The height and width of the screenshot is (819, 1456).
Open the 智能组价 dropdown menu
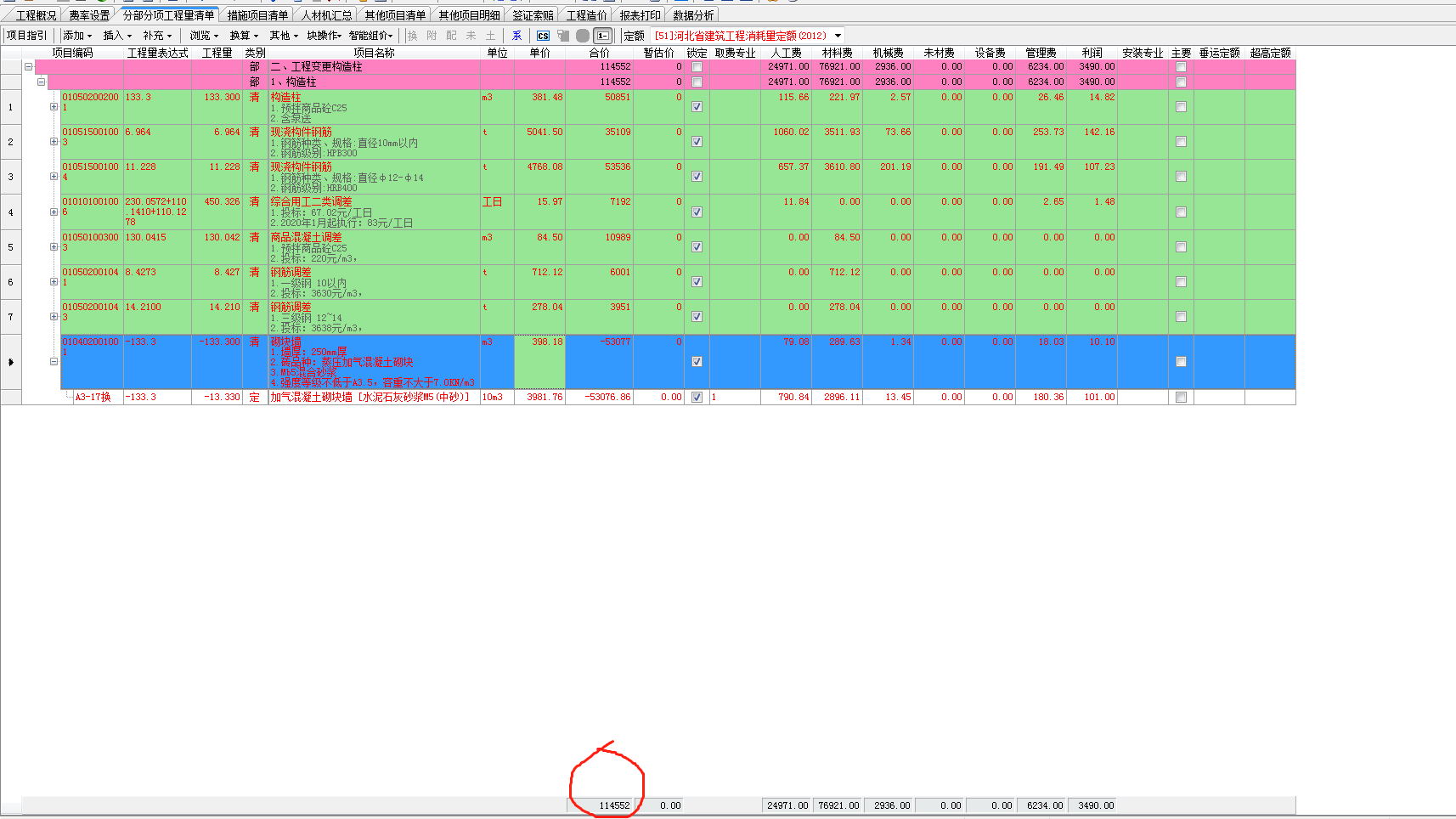point(371,36)
